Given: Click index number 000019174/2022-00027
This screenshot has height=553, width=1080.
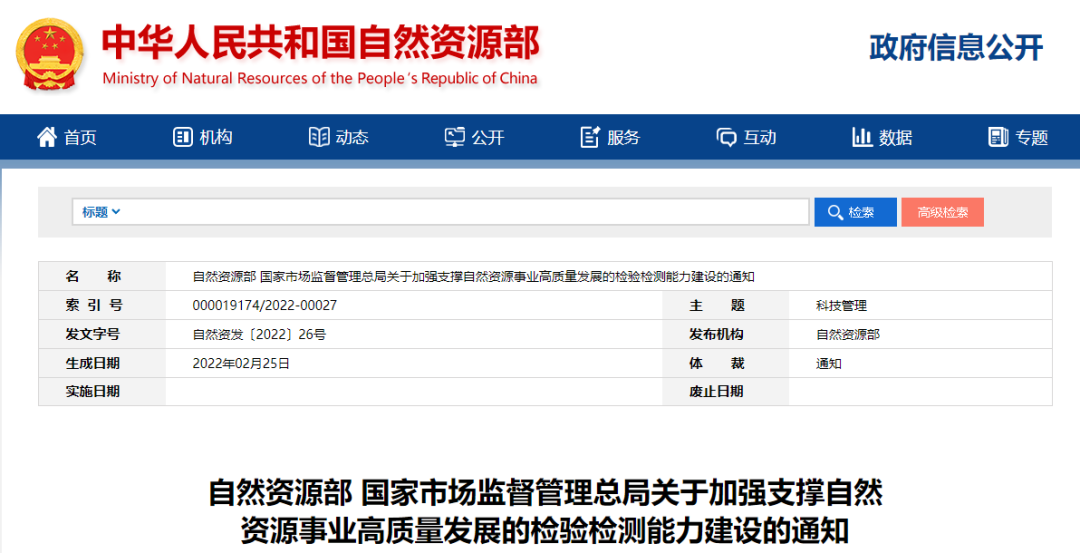Looking at the screenshot, I should [264, 305].
